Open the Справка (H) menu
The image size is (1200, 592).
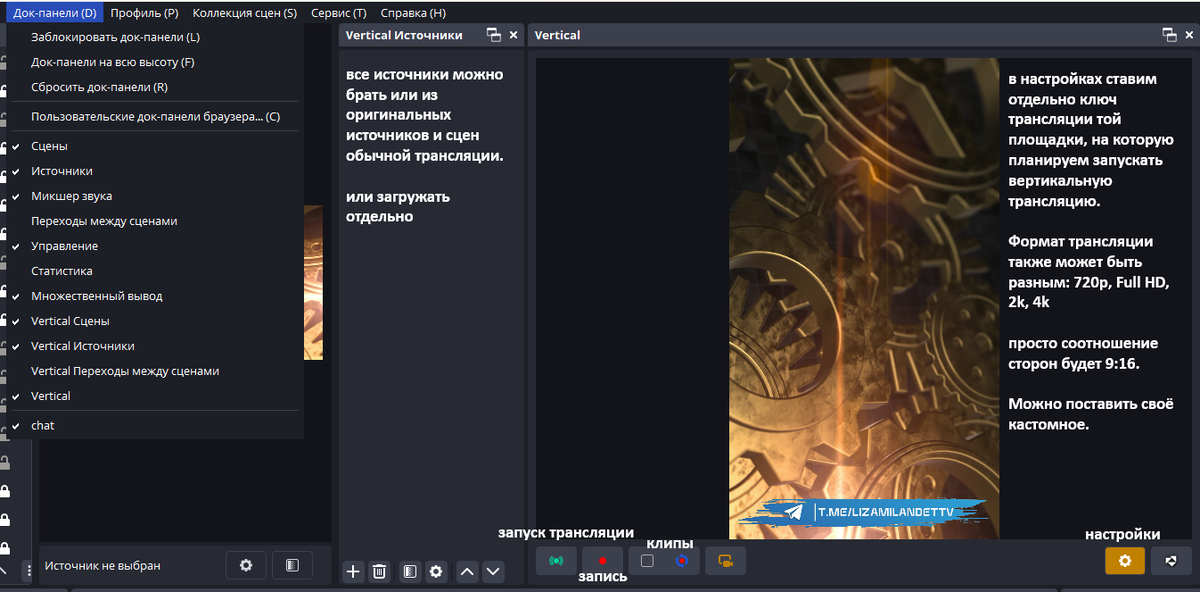point(413,13)
